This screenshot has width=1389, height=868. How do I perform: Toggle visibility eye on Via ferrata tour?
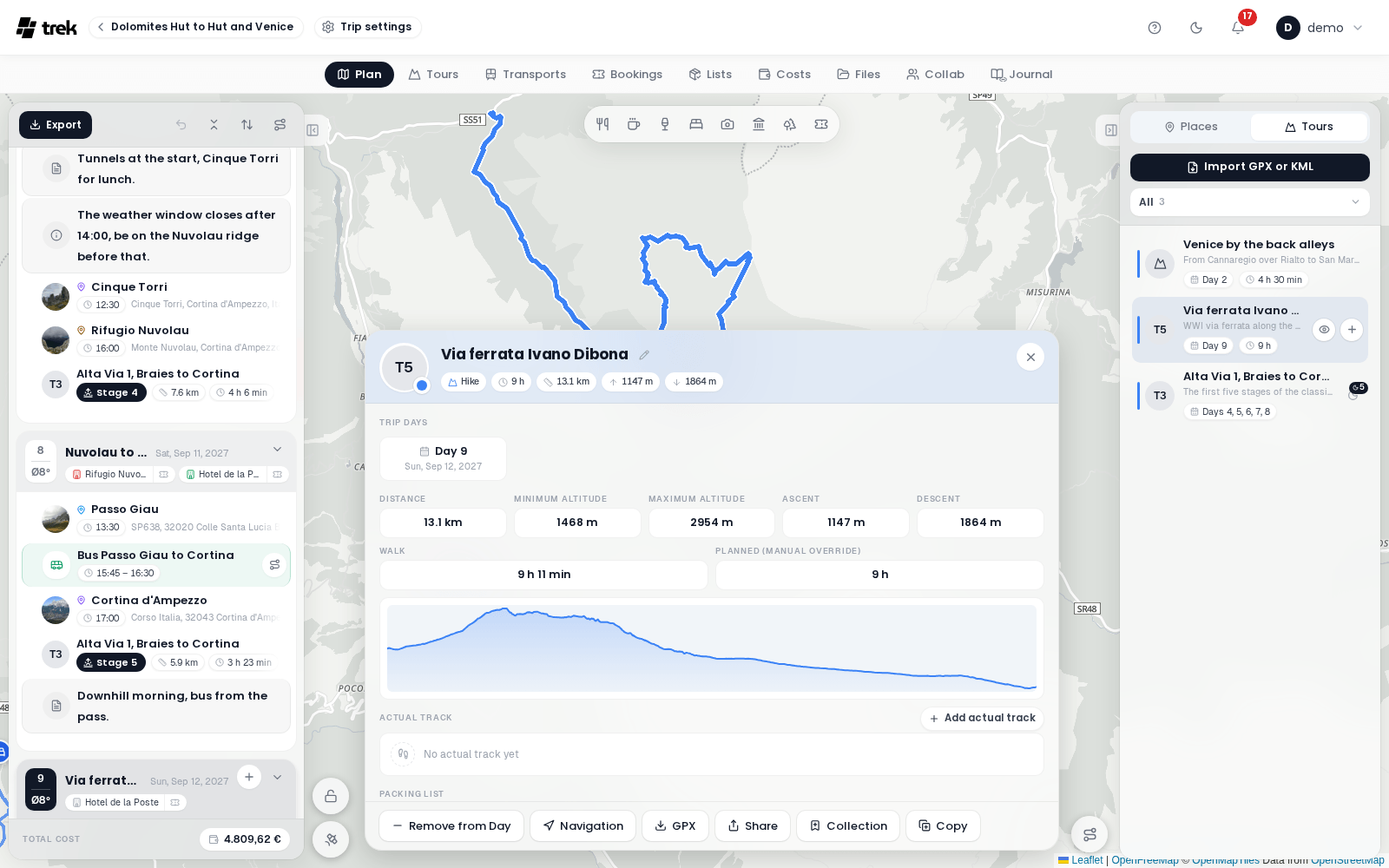[x=1324, y=330]
